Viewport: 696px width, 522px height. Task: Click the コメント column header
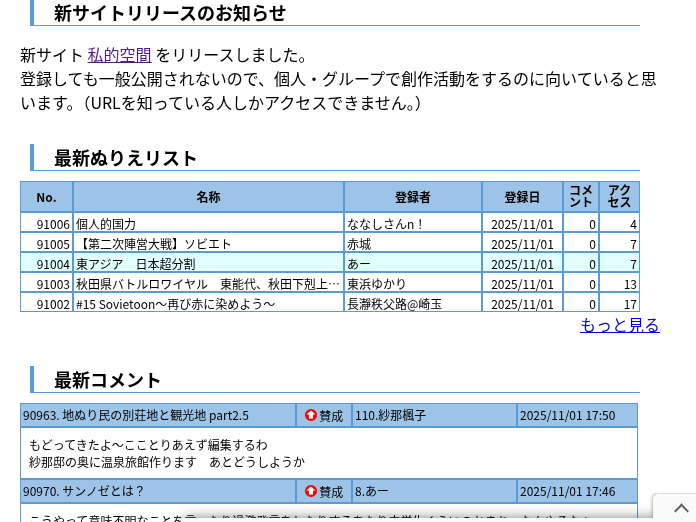(580, 196)
